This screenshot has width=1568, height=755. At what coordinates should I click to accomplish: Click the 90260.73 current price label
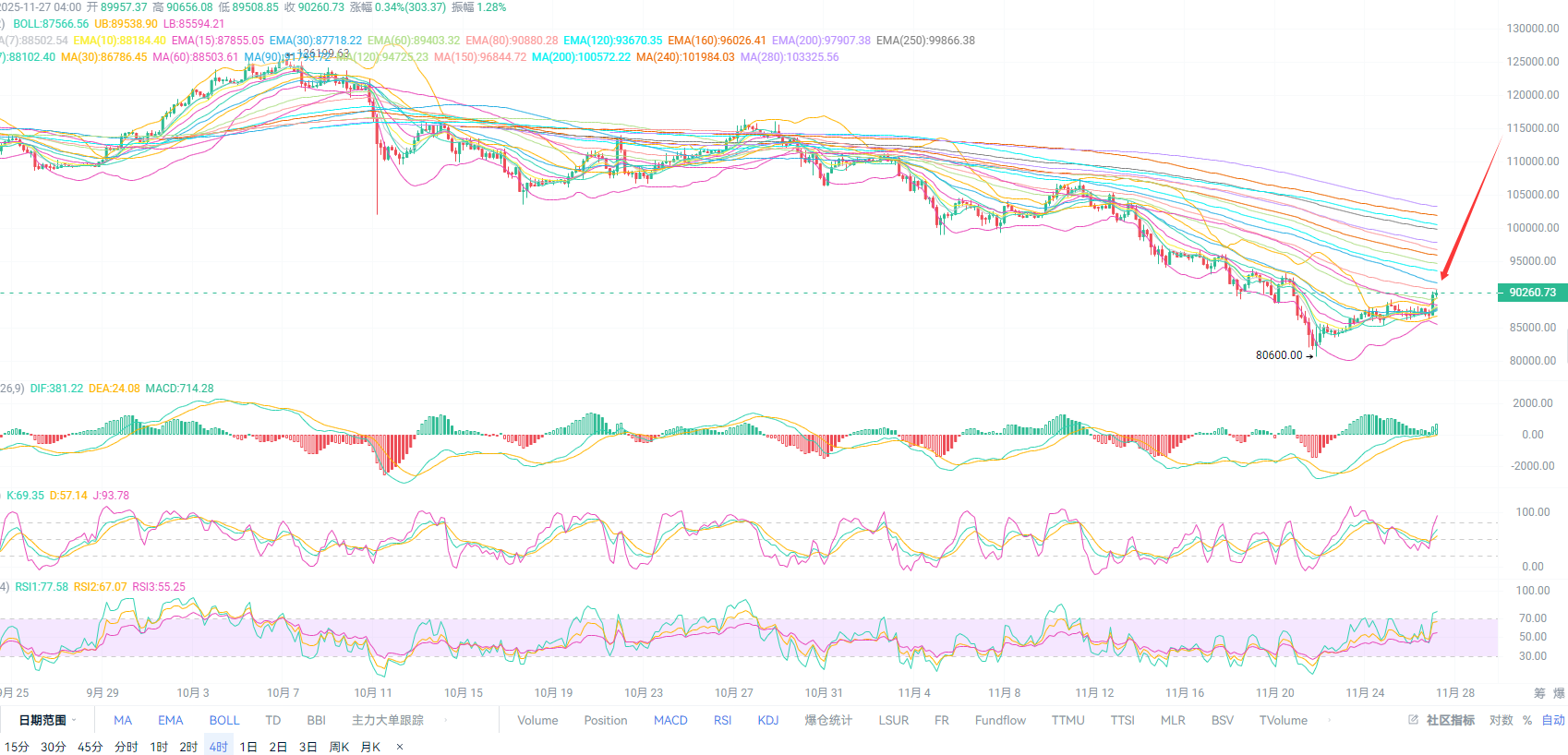point(1532,293)
